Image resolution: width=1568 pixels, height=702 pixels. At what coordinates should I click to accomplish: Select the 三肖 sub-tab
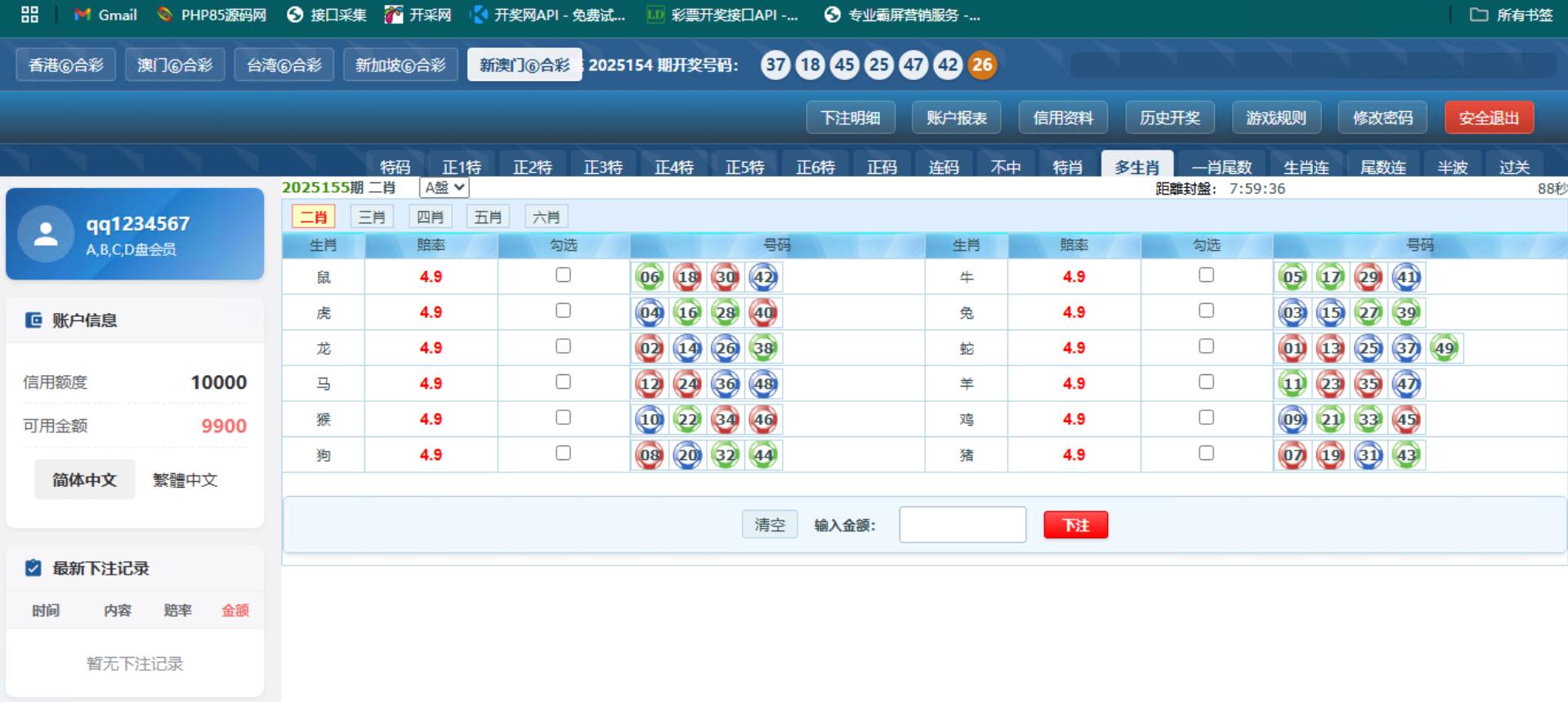[372, 217]
